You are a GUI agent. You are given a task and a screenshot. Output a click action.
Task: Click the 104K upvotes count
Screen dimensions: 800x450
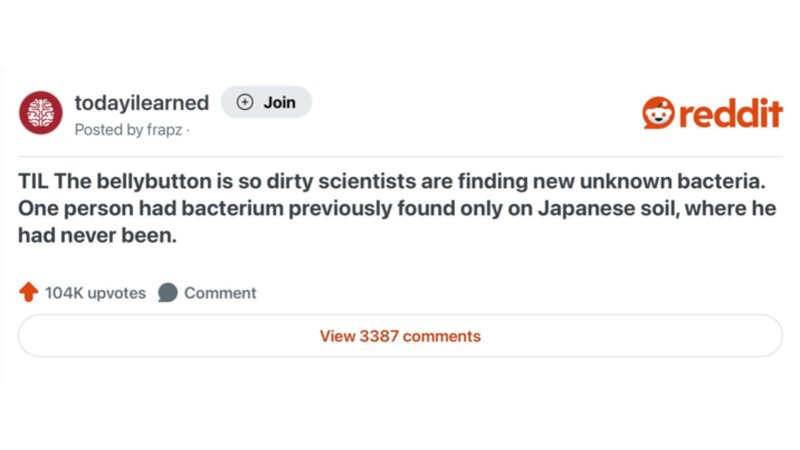(x=95, y=293)
